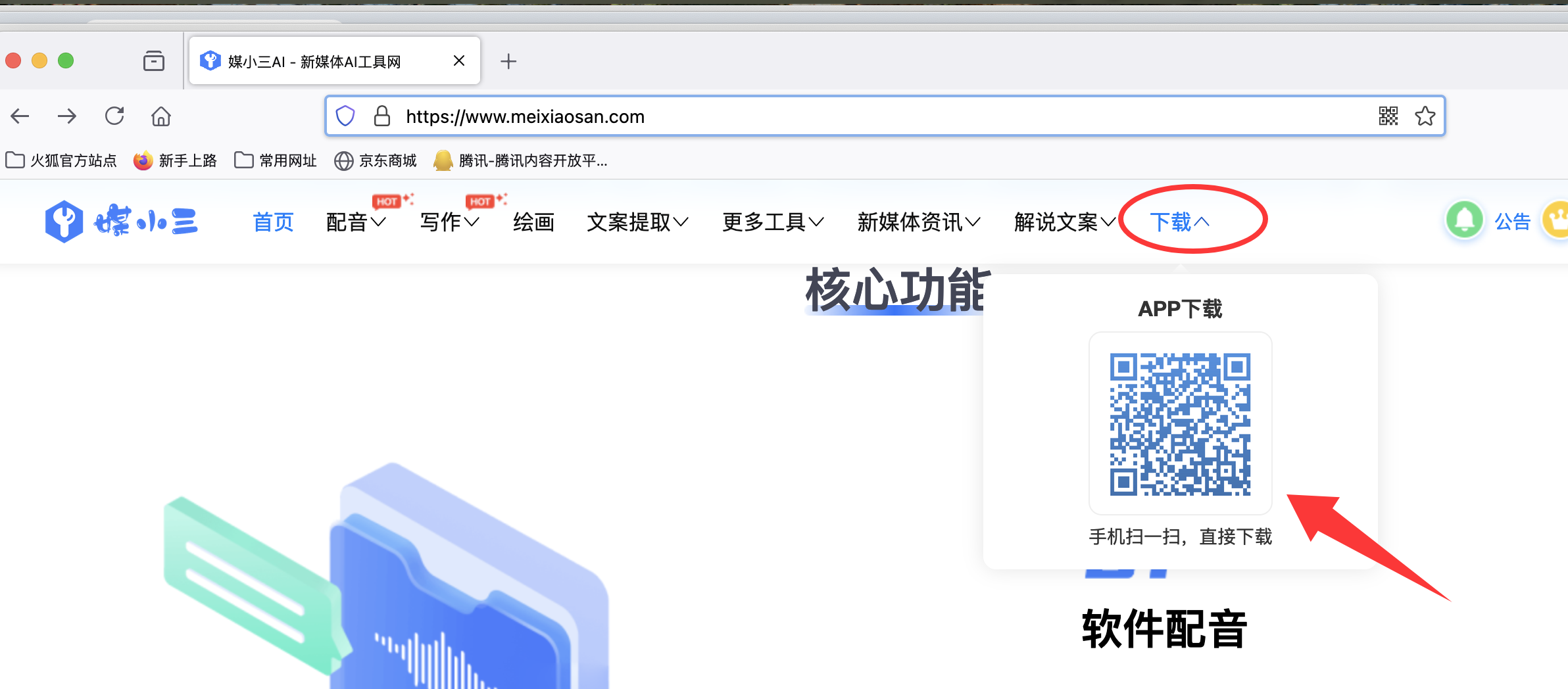Collapse the 下载 dropdown menu
This screenshot has height=689, width=1568.
(1179, 222)
